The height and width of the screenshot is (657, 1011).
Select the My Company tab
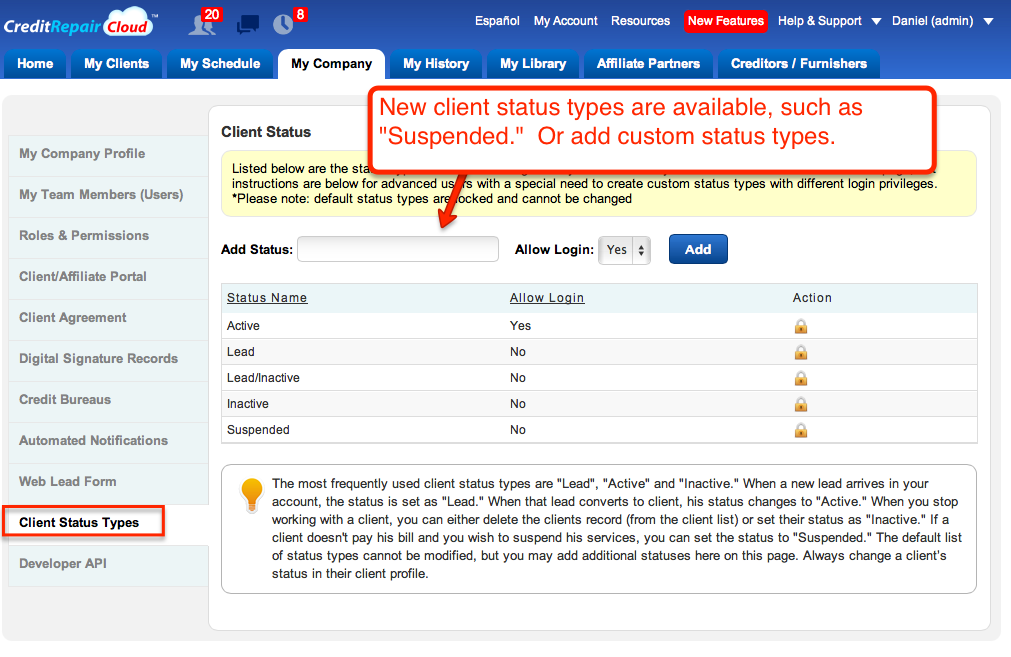coord(331,64)
